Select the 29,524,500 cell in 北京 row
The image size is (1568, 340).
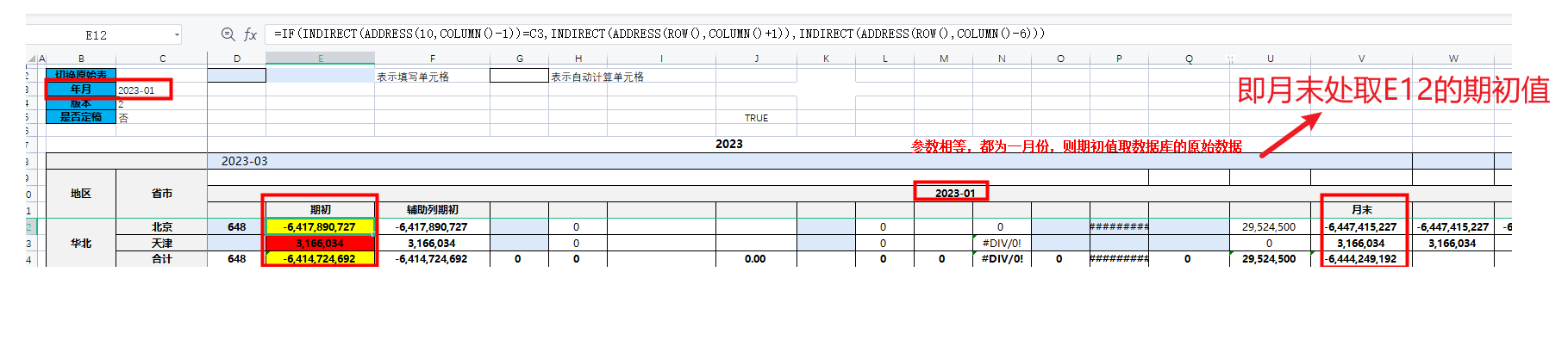1269,227
